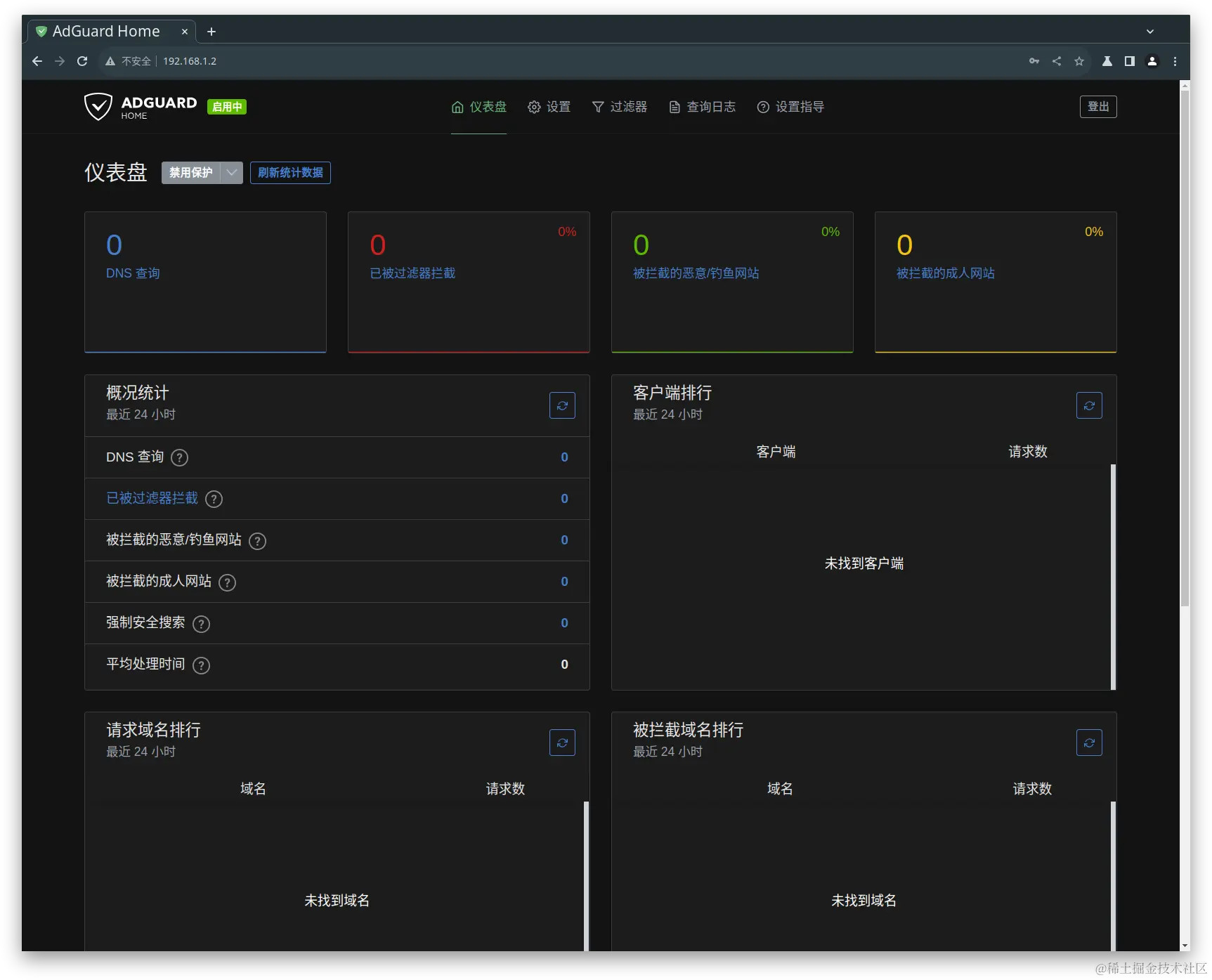Refresh the 客户端排行 panel
This screenshot has height=980, width=1212.
[1089, 405]
